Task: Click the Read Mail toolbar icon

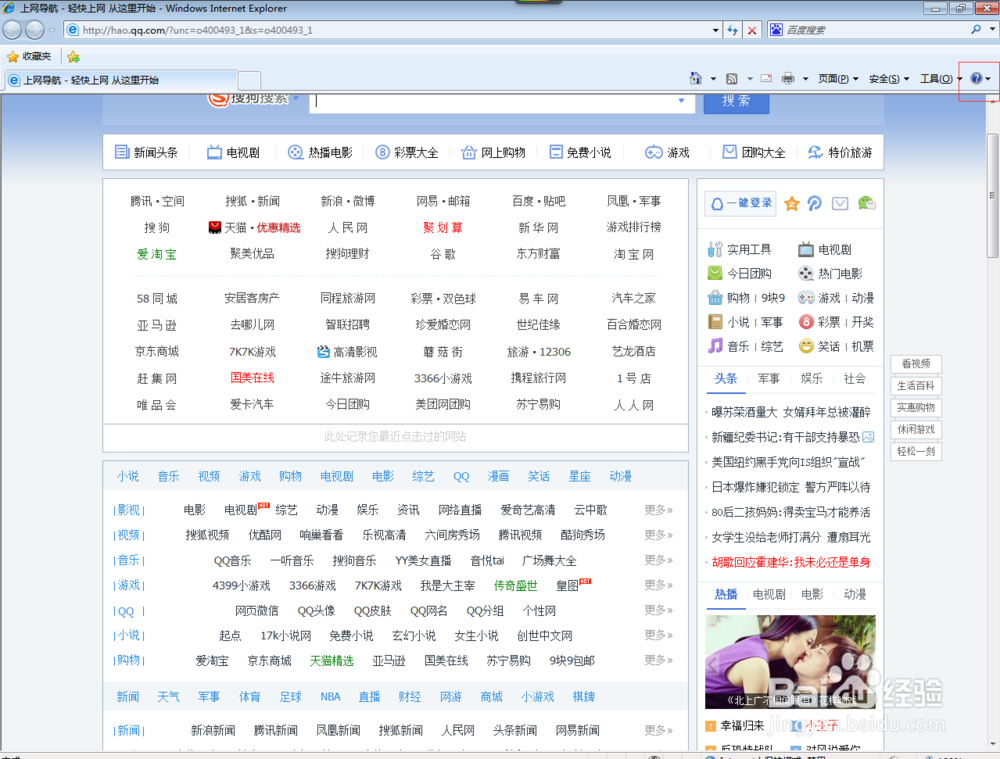Action: (766, 78)
